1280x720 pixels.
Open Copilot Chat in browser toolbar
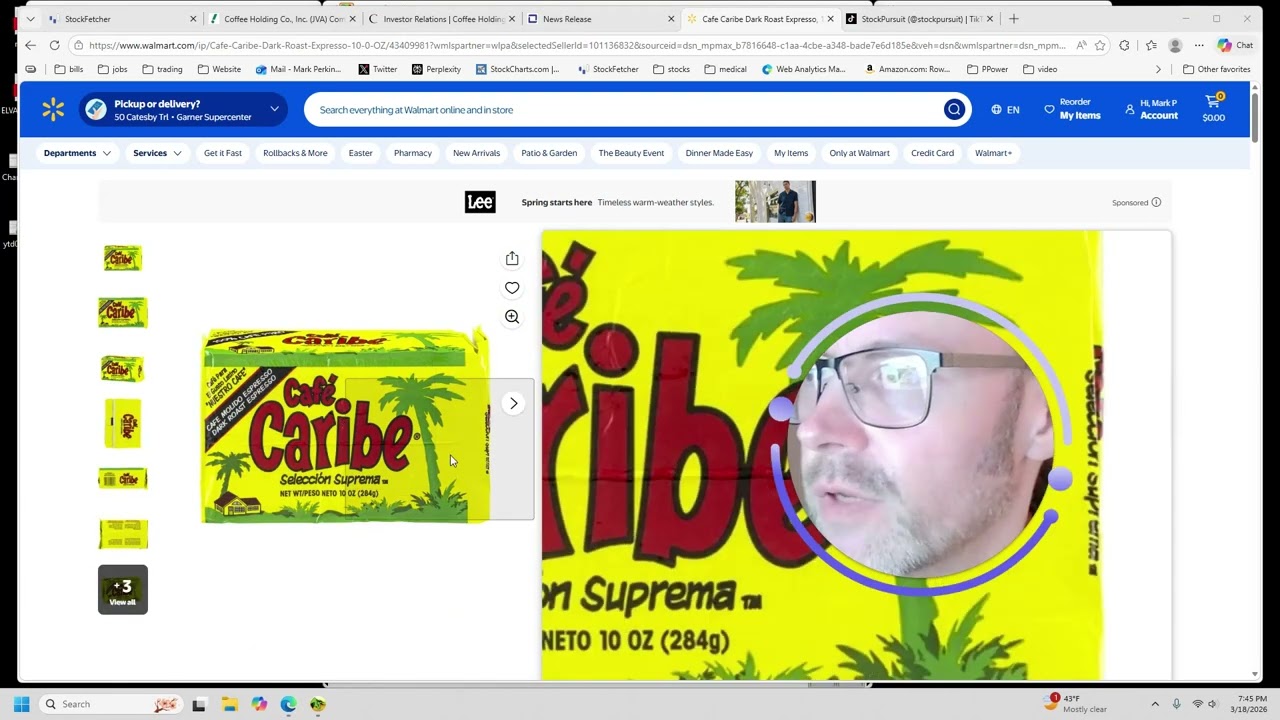point(1235,45)
